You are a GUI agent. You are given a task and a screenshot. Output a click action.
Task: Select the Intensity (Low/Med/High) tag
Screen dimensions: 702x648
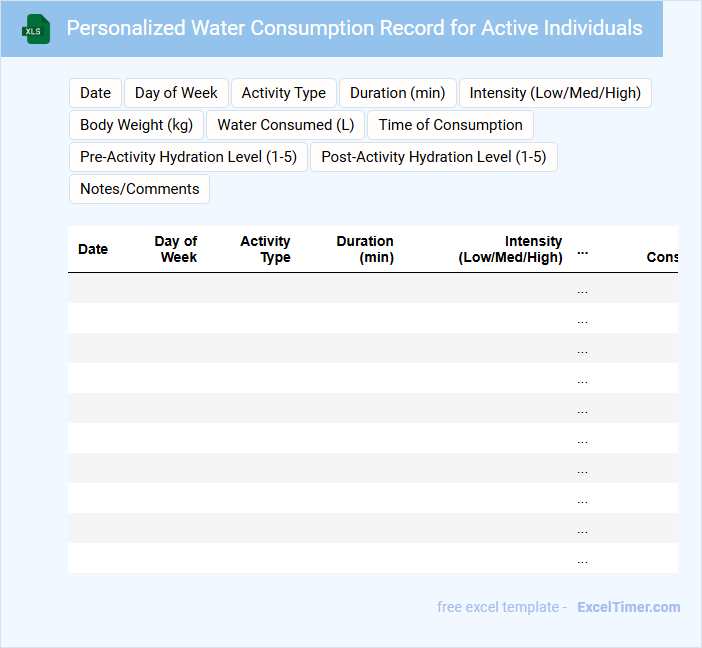[555, 93]
